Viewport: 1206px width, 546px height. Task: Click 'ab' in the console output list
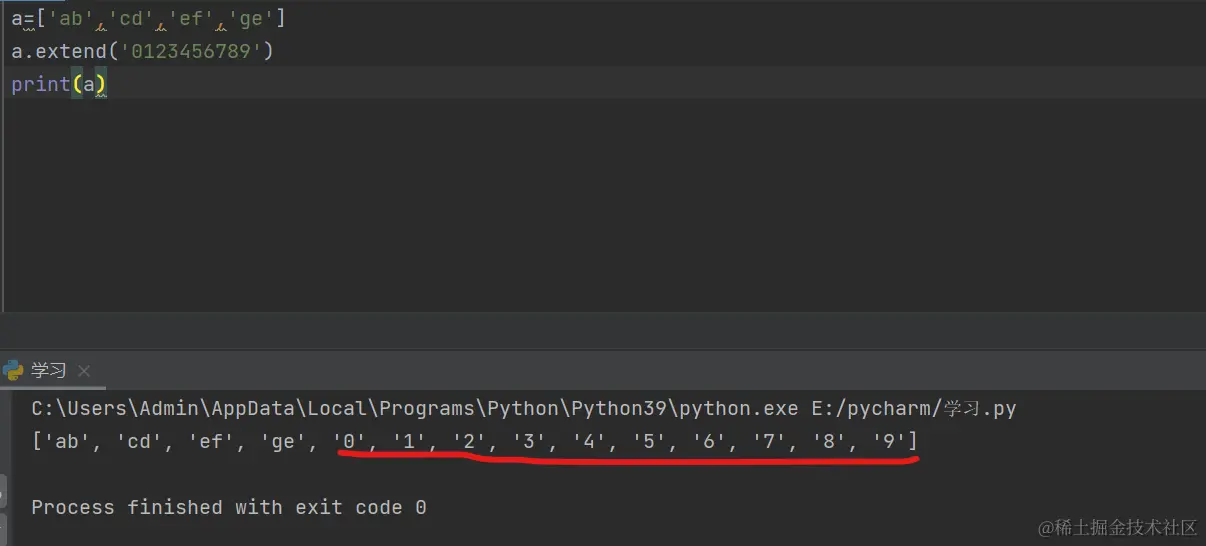point(66,440)
